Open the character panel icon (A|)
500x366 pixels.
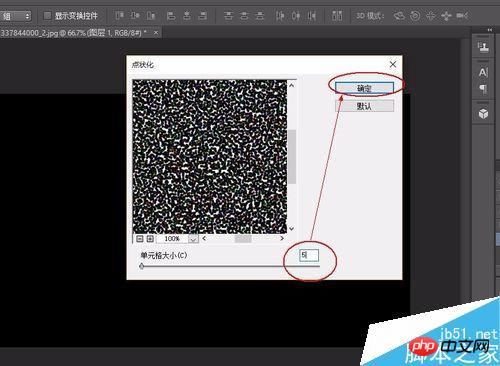click(483, 72)
